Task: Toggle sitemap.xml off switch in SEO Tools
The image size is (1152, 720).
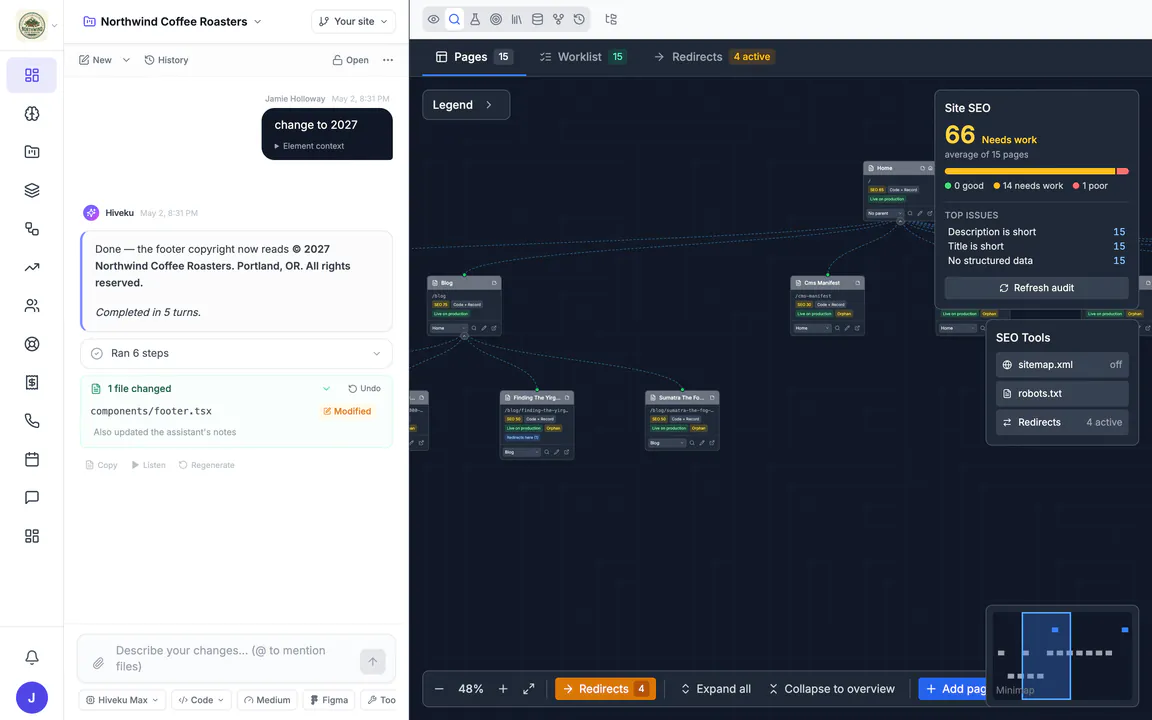Action: pyautogui.click(x=1062, y=364)
